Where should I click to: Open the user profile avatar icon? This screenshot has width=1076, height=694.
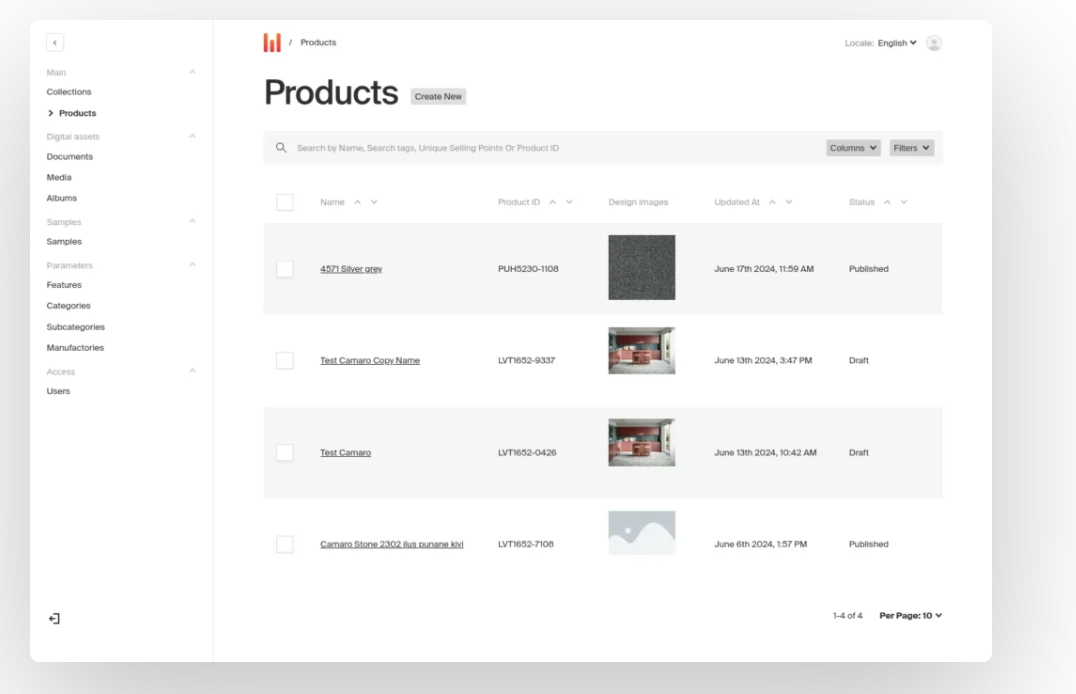point(934,43)
